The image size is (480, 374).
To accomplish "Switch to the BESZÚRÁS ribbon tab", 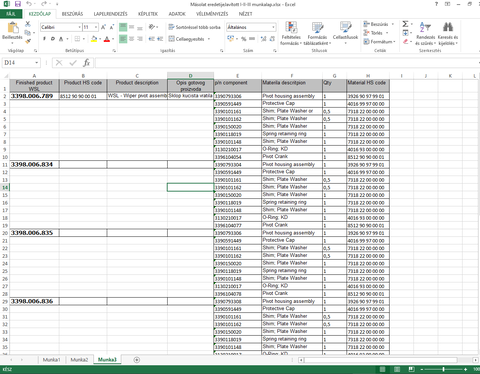I will pos(72,14).
